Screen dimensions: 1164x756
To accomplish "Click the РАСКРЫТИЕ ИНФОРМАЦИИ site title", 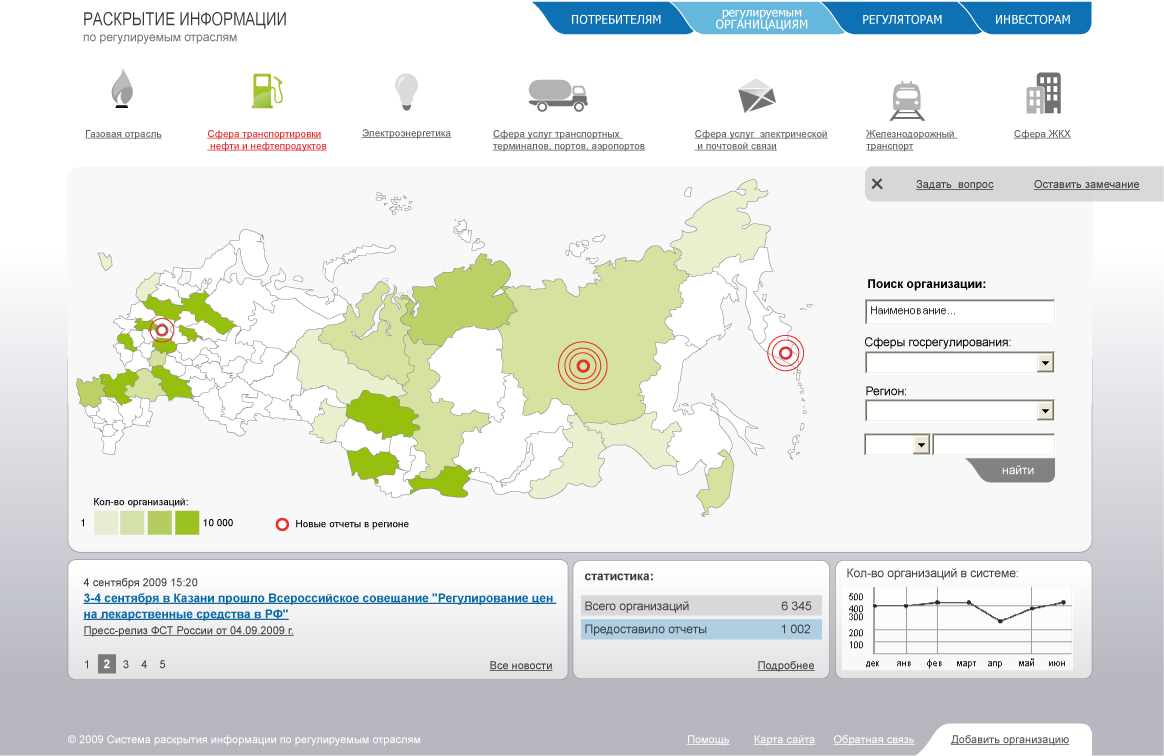I will pos(185,19).
